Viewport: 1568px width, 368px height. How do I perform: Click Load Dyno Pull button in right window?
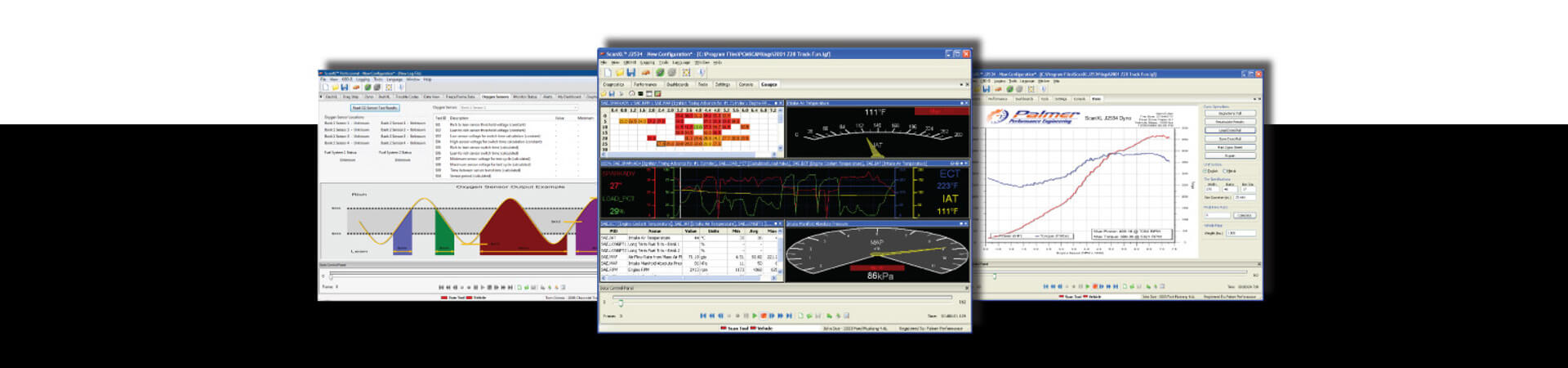(x=1231, y=130)
